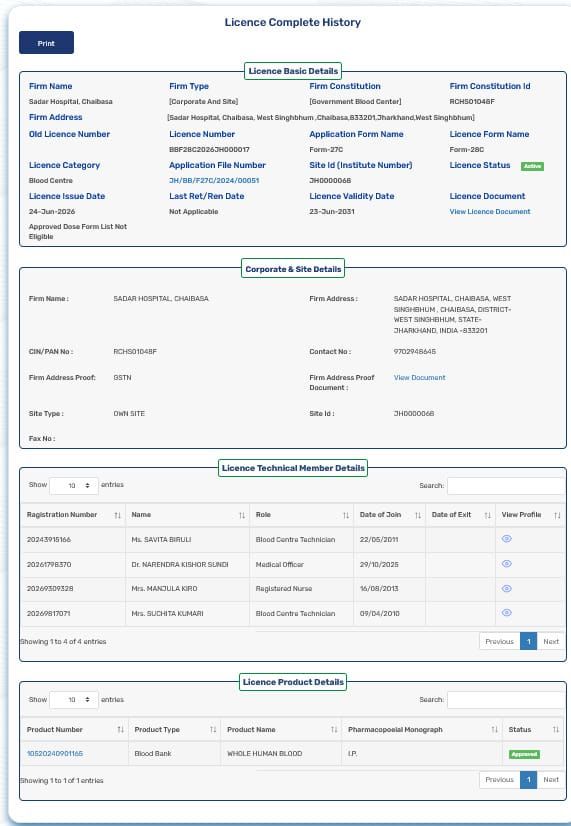This screenshot has height=826, width=571.
Task: View profile eye icon for Ms. Savita Biruli
Action: [507, 539]
